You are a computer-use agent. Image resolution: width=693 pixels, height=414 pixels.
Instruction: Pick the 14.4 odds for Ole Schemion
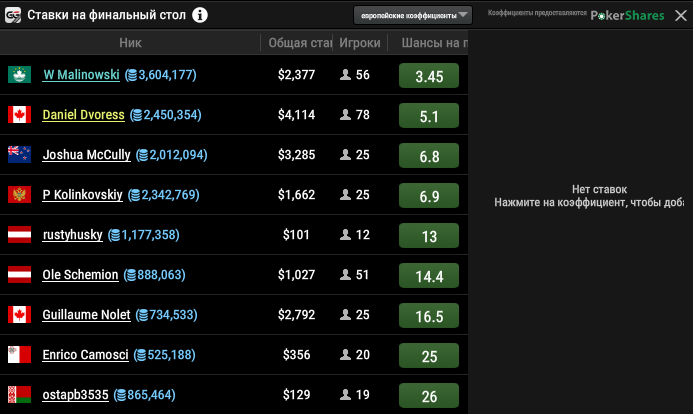[429, 276]
